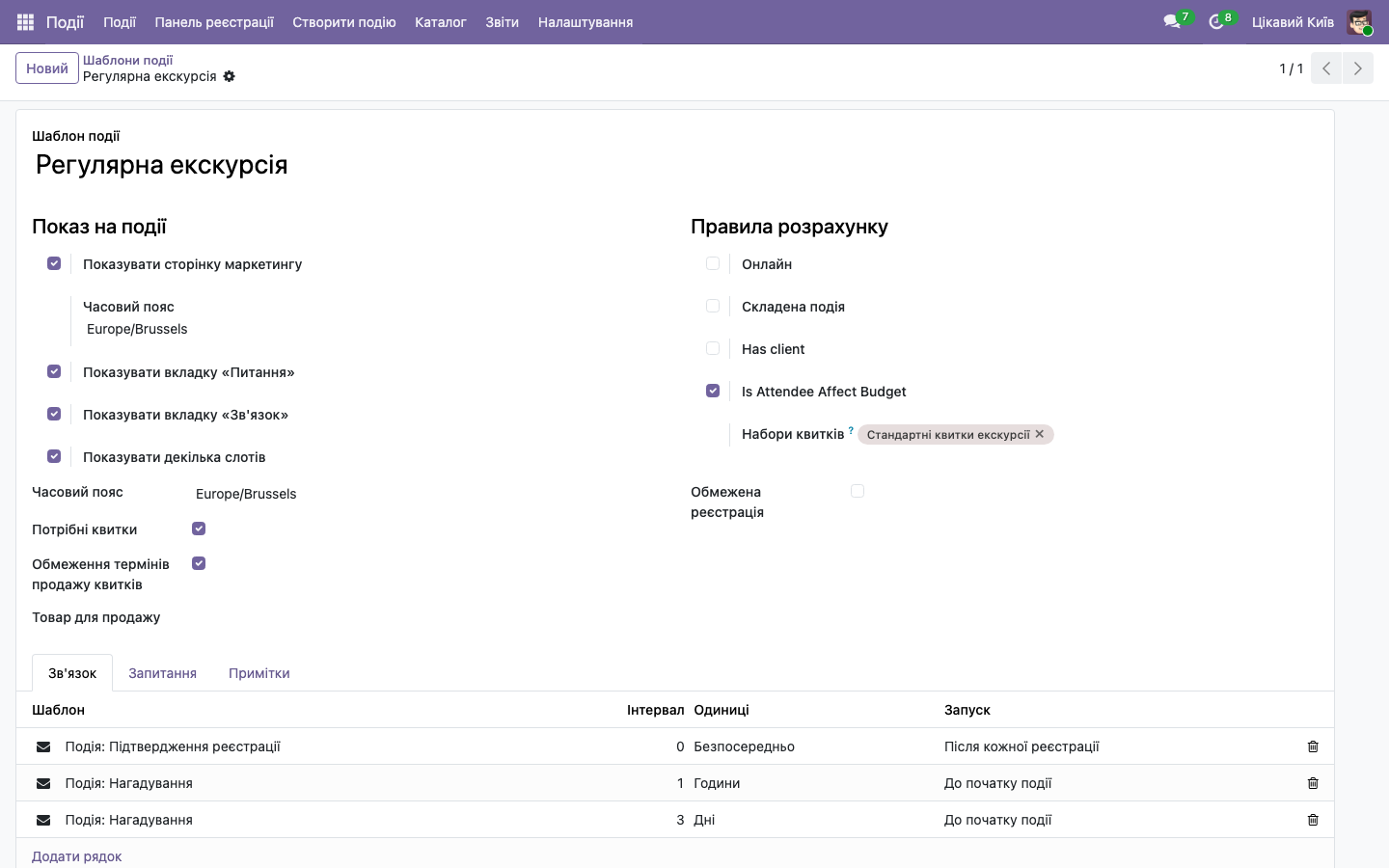
Task: Click envelope icon of Підтвердження реєстрації row
Action: [x=43, y=746]
